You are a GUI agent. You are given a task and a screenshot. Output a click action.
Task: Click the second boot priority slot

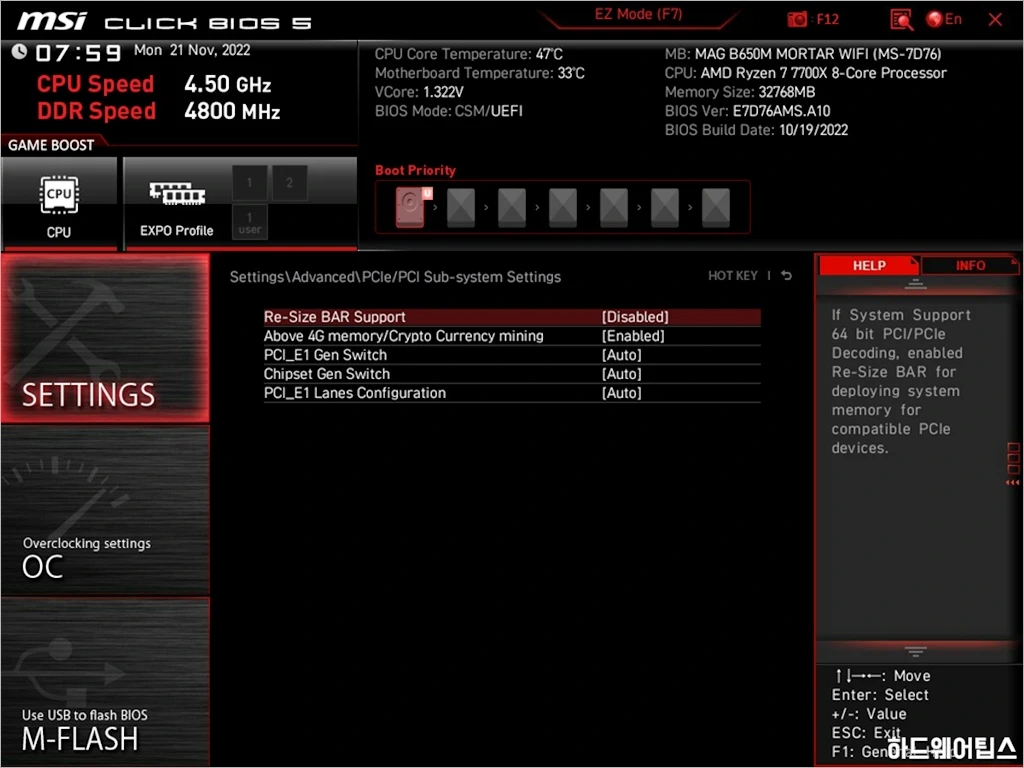click(461, 207)
